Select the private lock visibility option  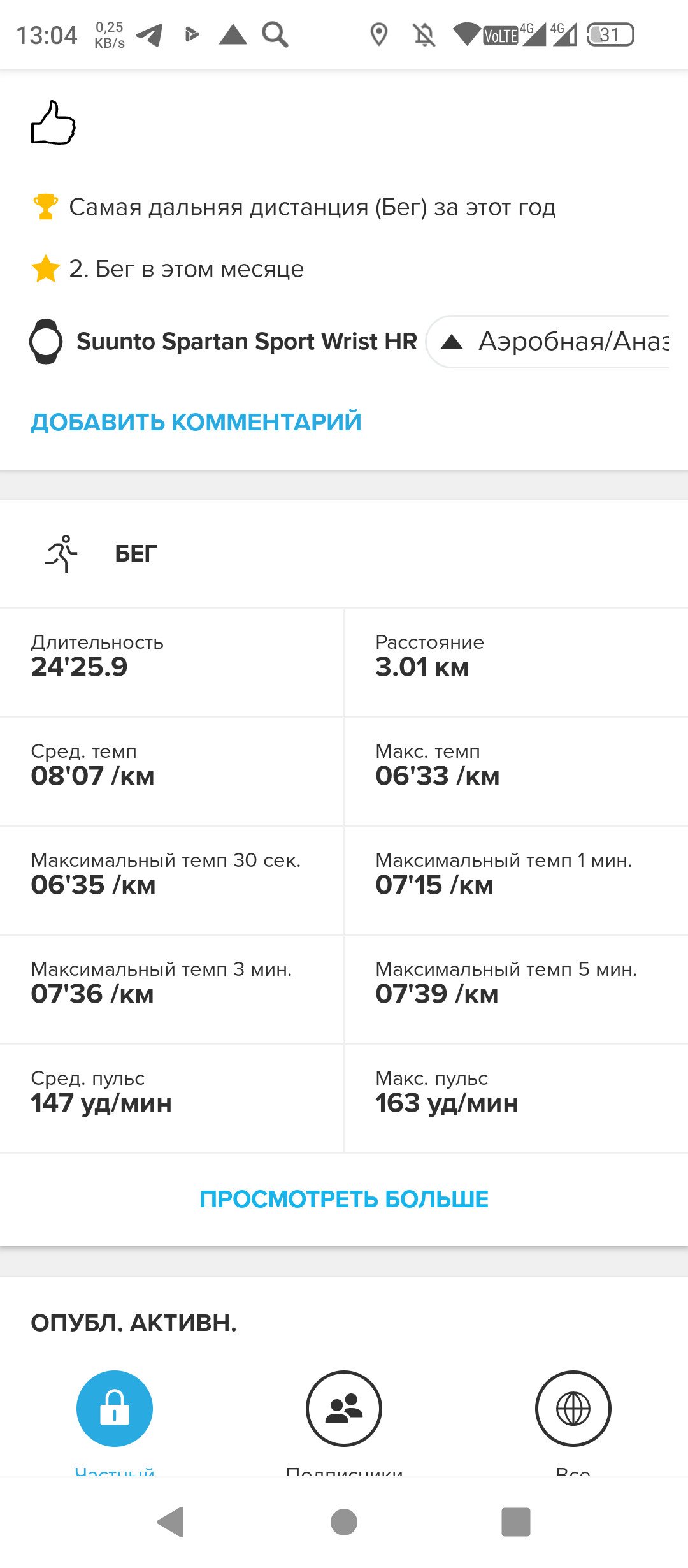click(115, 1408)
